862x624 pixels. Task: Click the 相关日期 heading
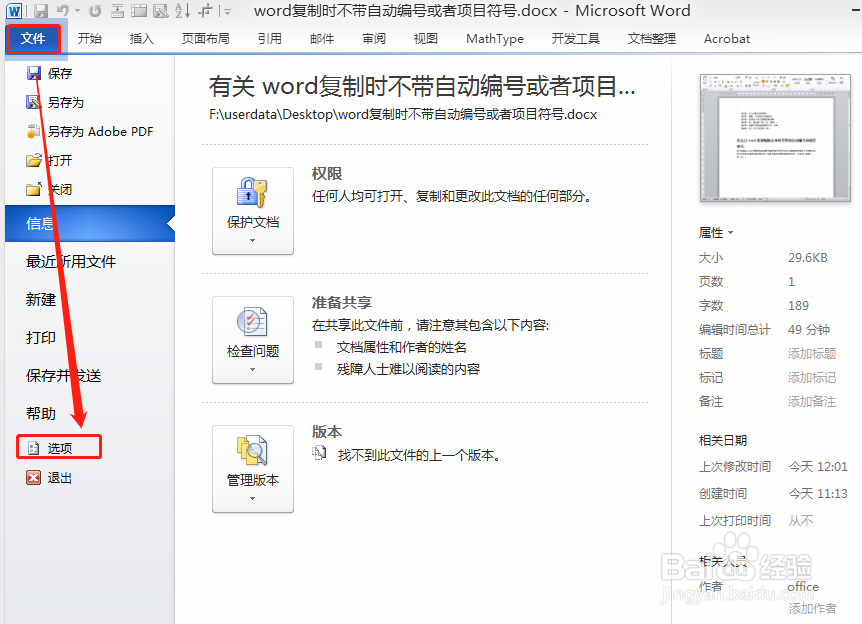(723, 440)
